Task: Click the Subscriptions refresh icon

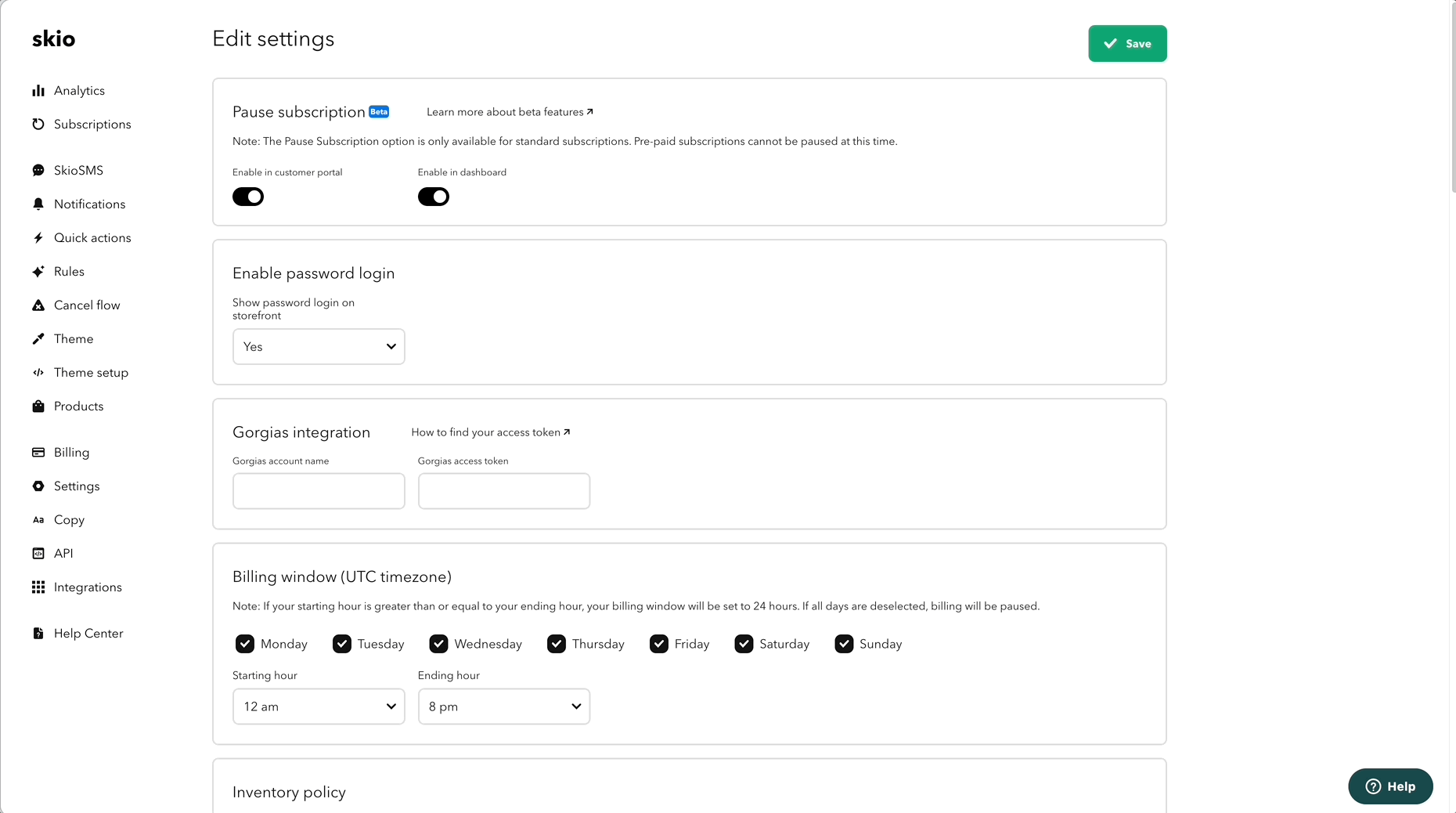Action: (x=38, y=125)
